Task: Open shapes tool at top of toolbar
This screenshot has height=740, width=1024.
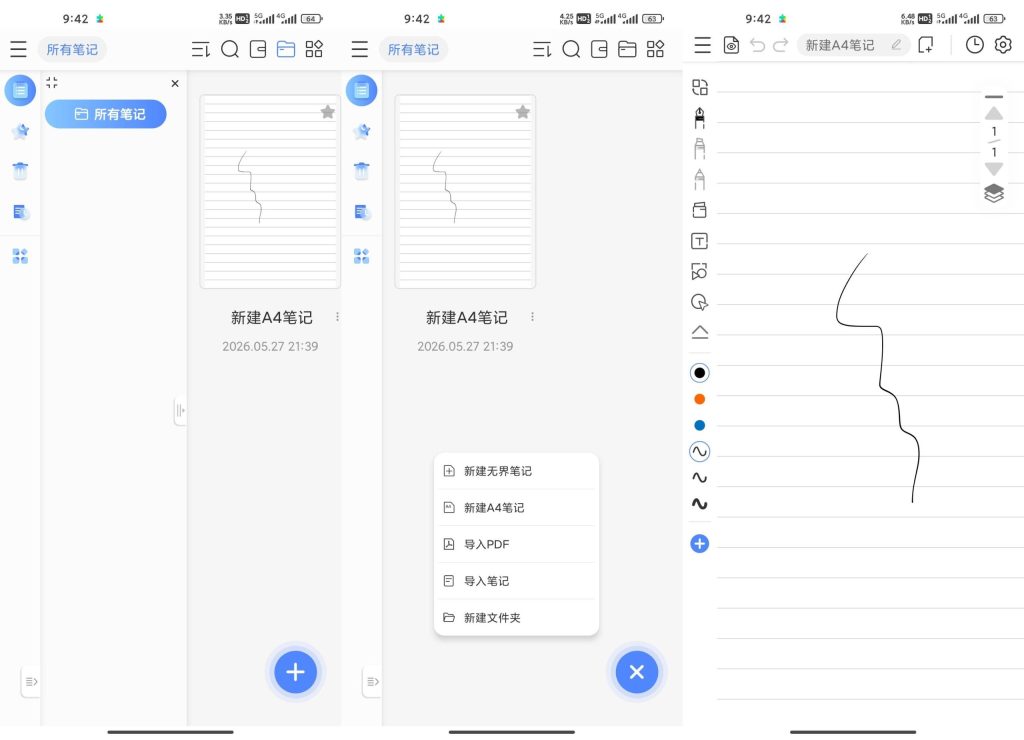Action: (699, 87)
